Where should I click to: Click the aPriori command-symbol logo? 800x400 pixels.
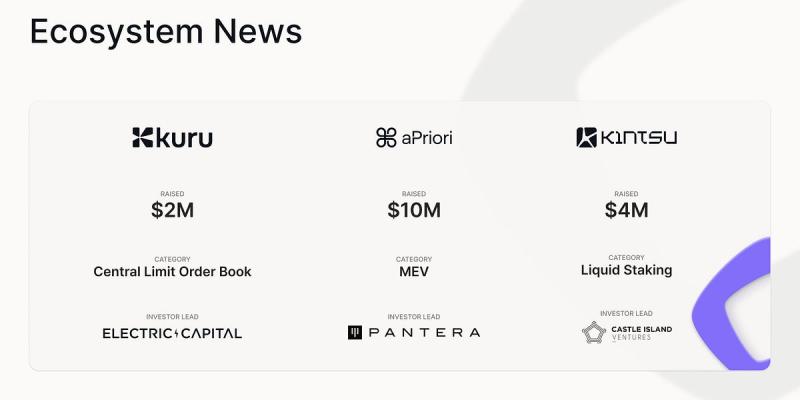click(386, 138)
